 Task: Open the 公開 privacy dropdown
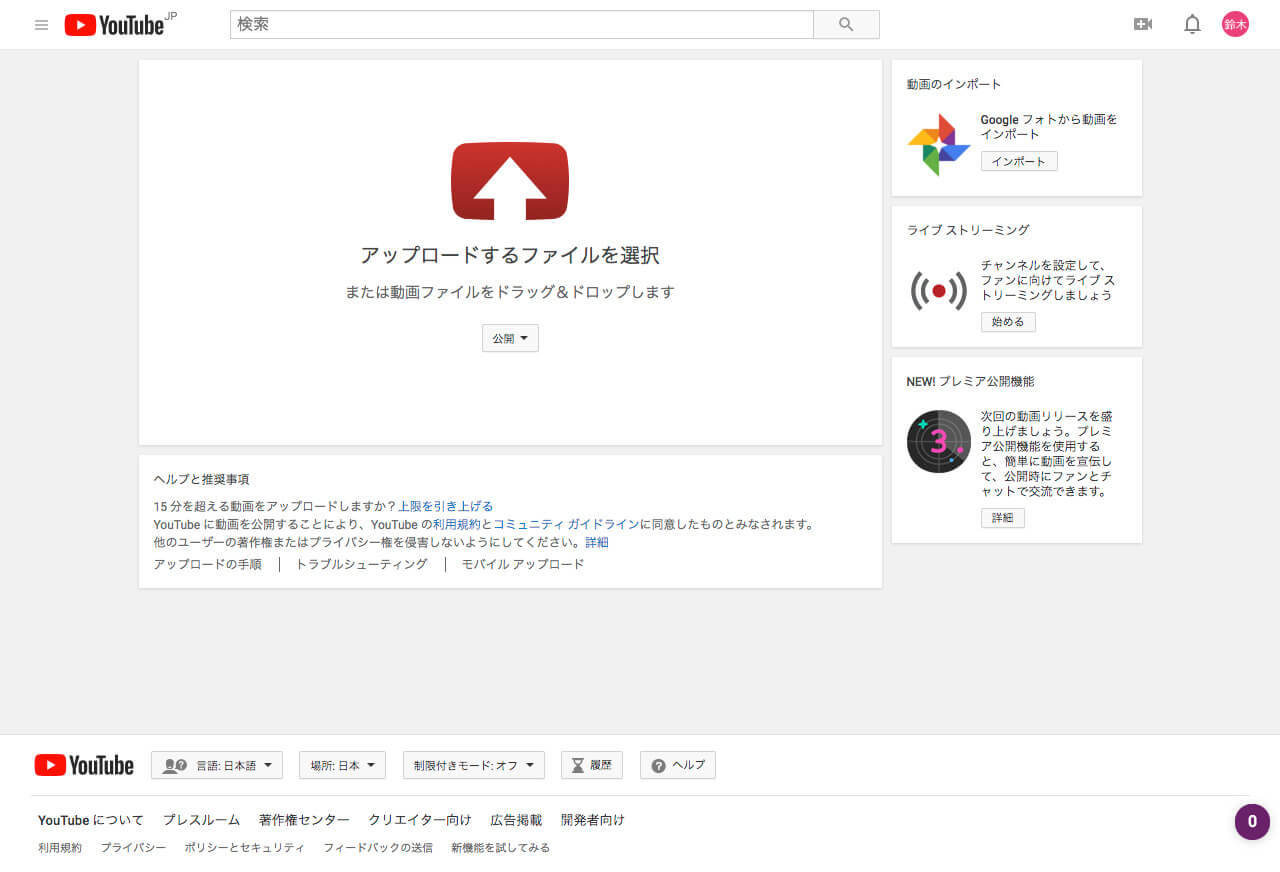510,339
